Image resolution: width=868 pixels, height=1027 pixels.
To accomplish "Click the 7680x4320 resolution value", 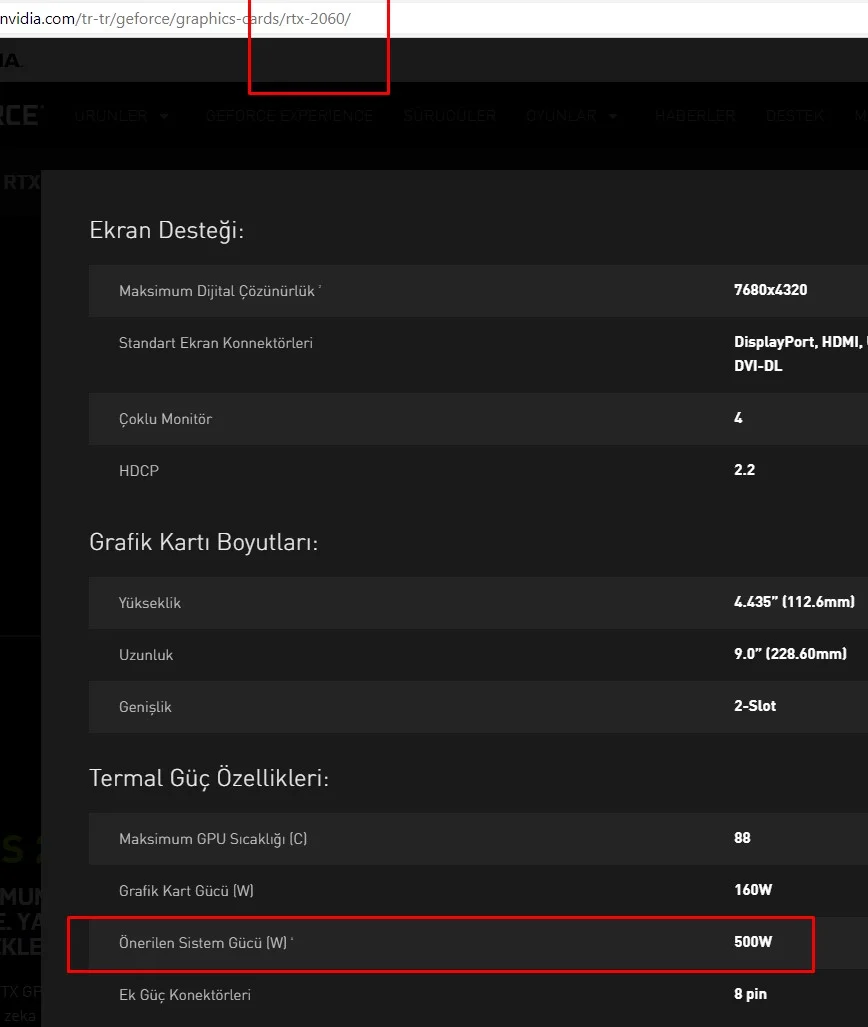I will [770, 290].
